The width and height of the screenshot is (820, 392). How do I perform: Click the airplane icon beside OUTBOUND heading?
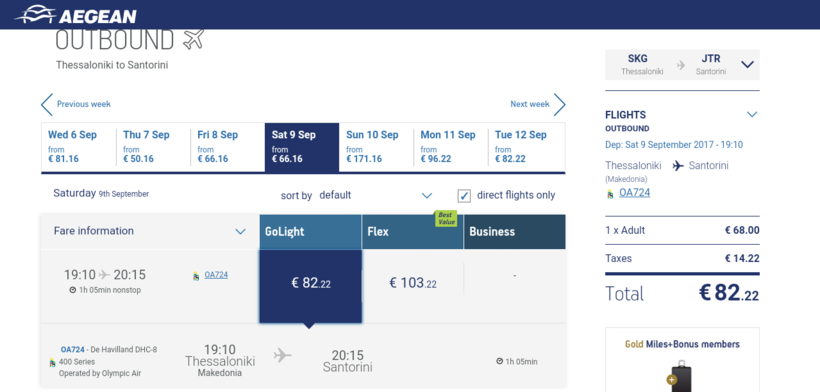(193, 39)
